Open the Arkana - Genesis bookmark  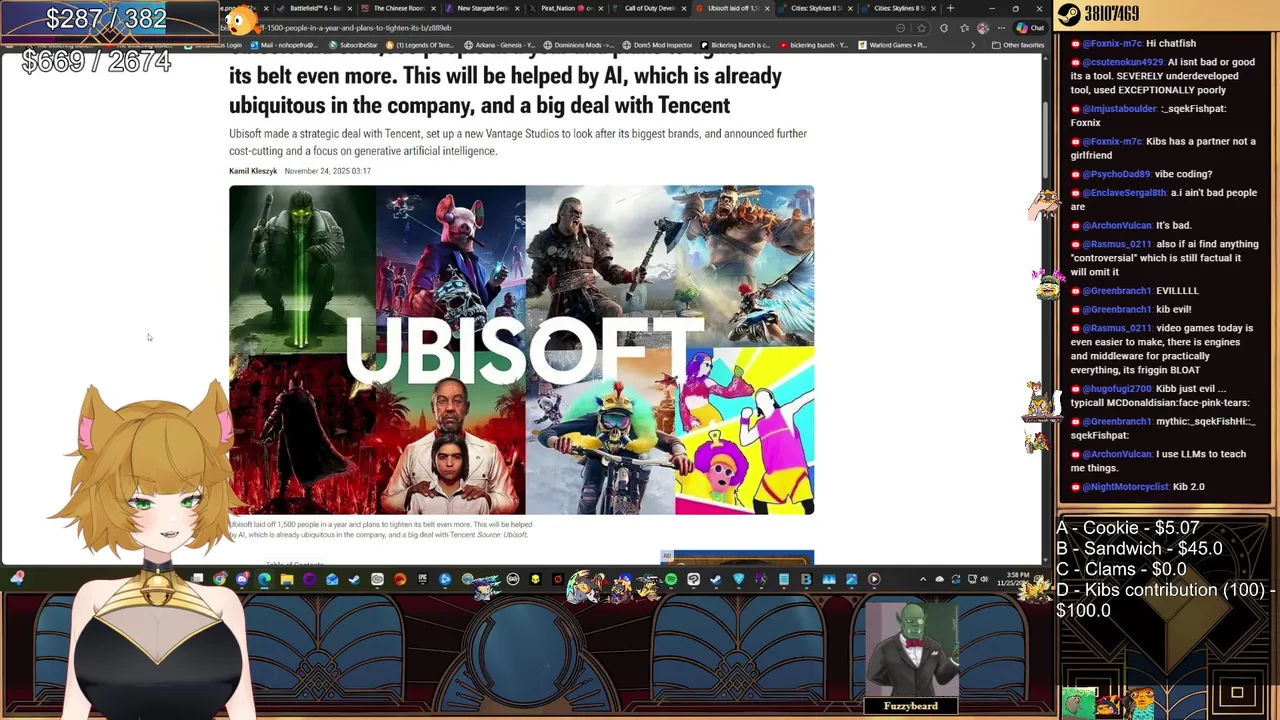point(500,45)
